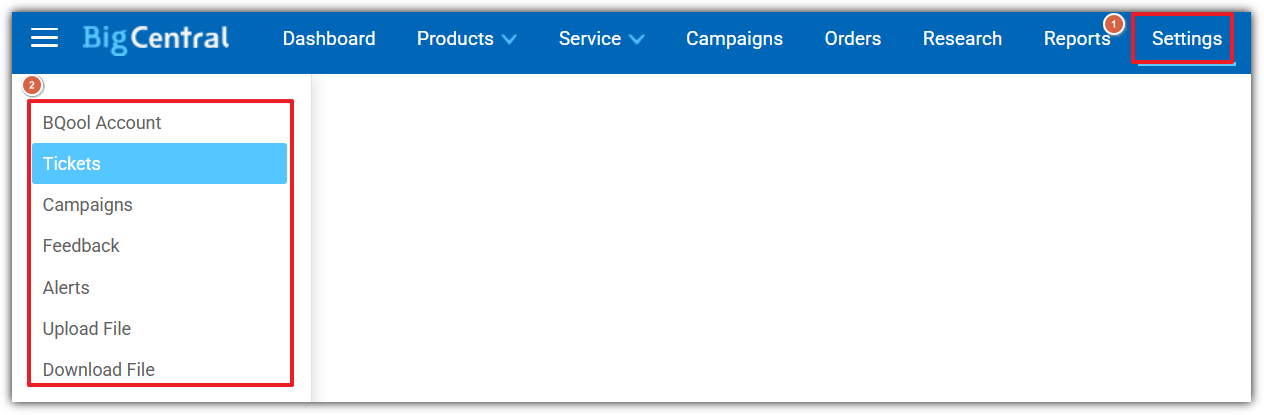Click the red number 1 badge

[x=1114, y=23]
